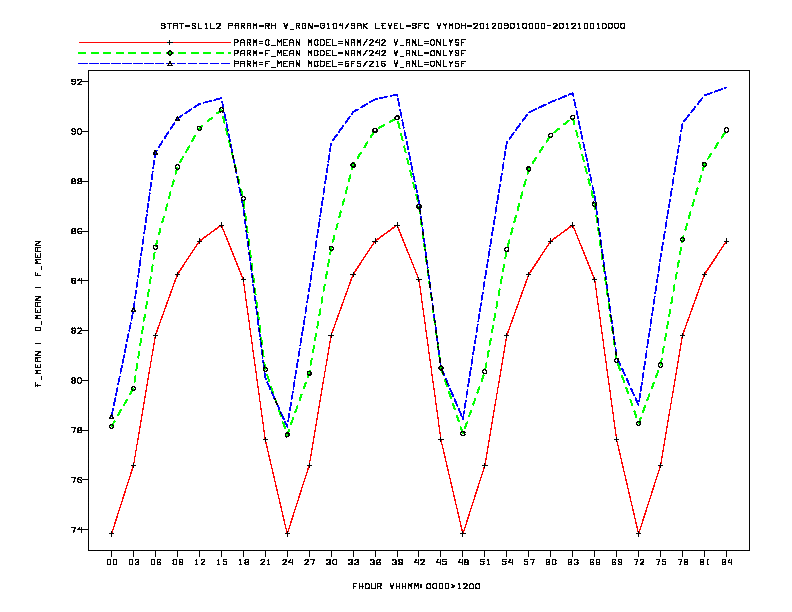792x612 pixels.
Task: Click the x-axis forecast hour label 24
Action: (287, 562)
